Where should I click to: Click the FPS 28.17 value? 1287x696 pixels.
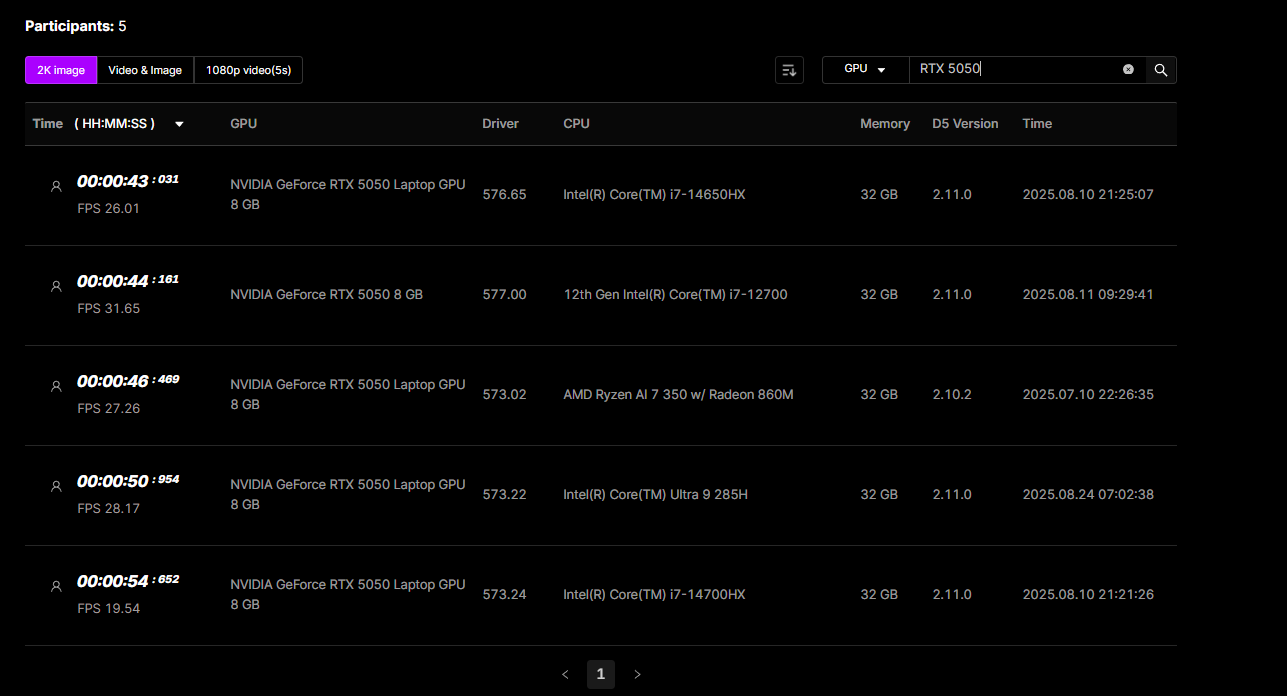click(108, 509)
